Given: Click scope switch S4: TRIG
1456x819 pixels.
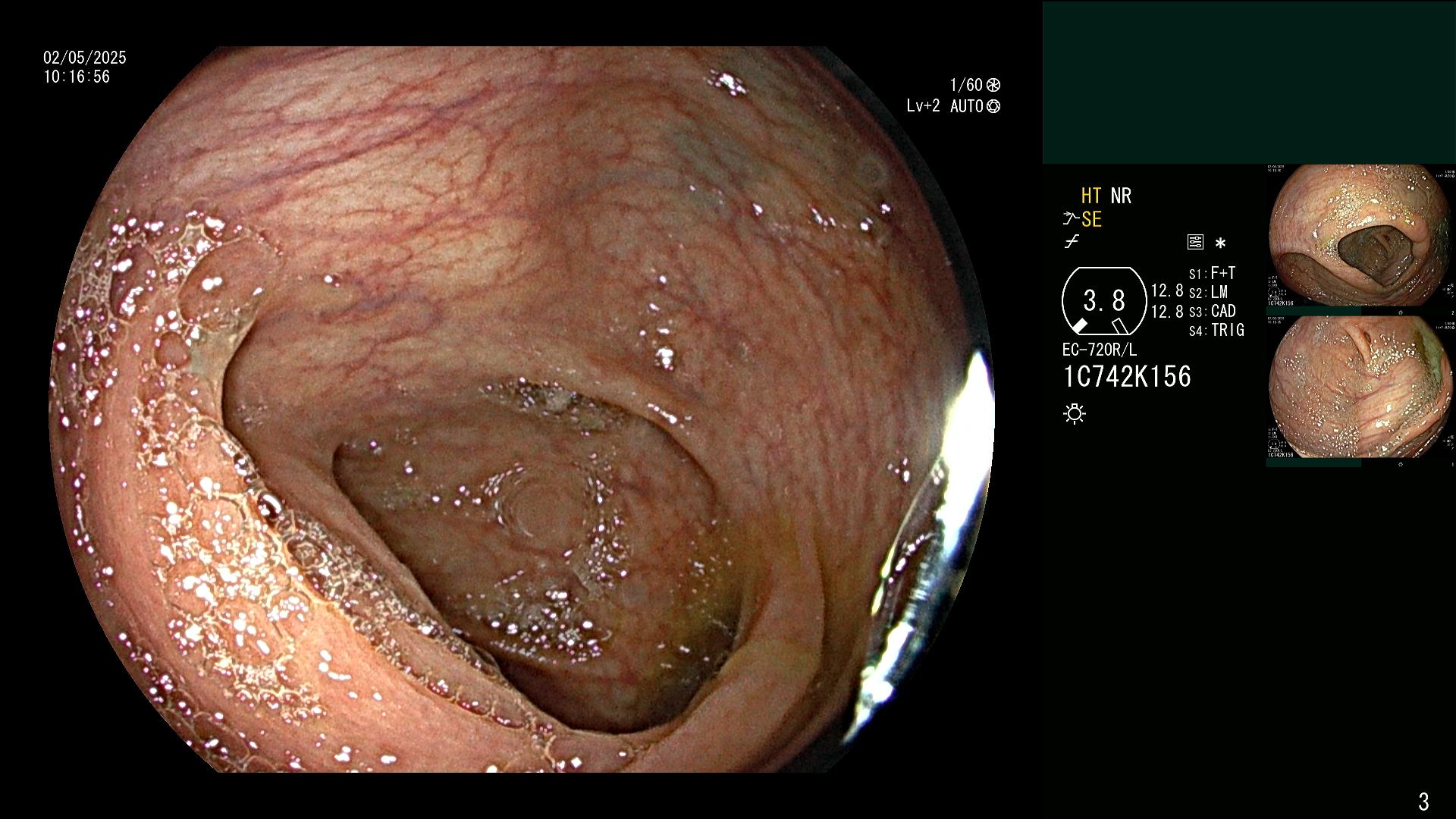Looking at the screenshot, I should click(1216, 330).
